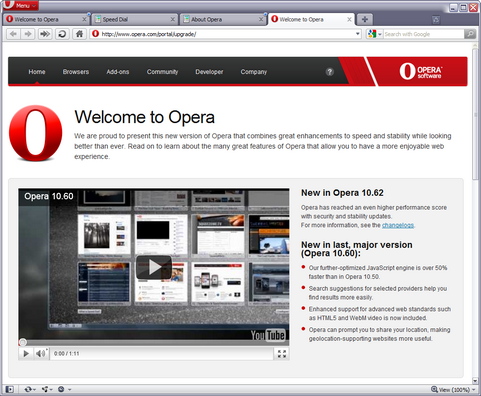Open the Opera Link sync menu

[x=29, y=389]
